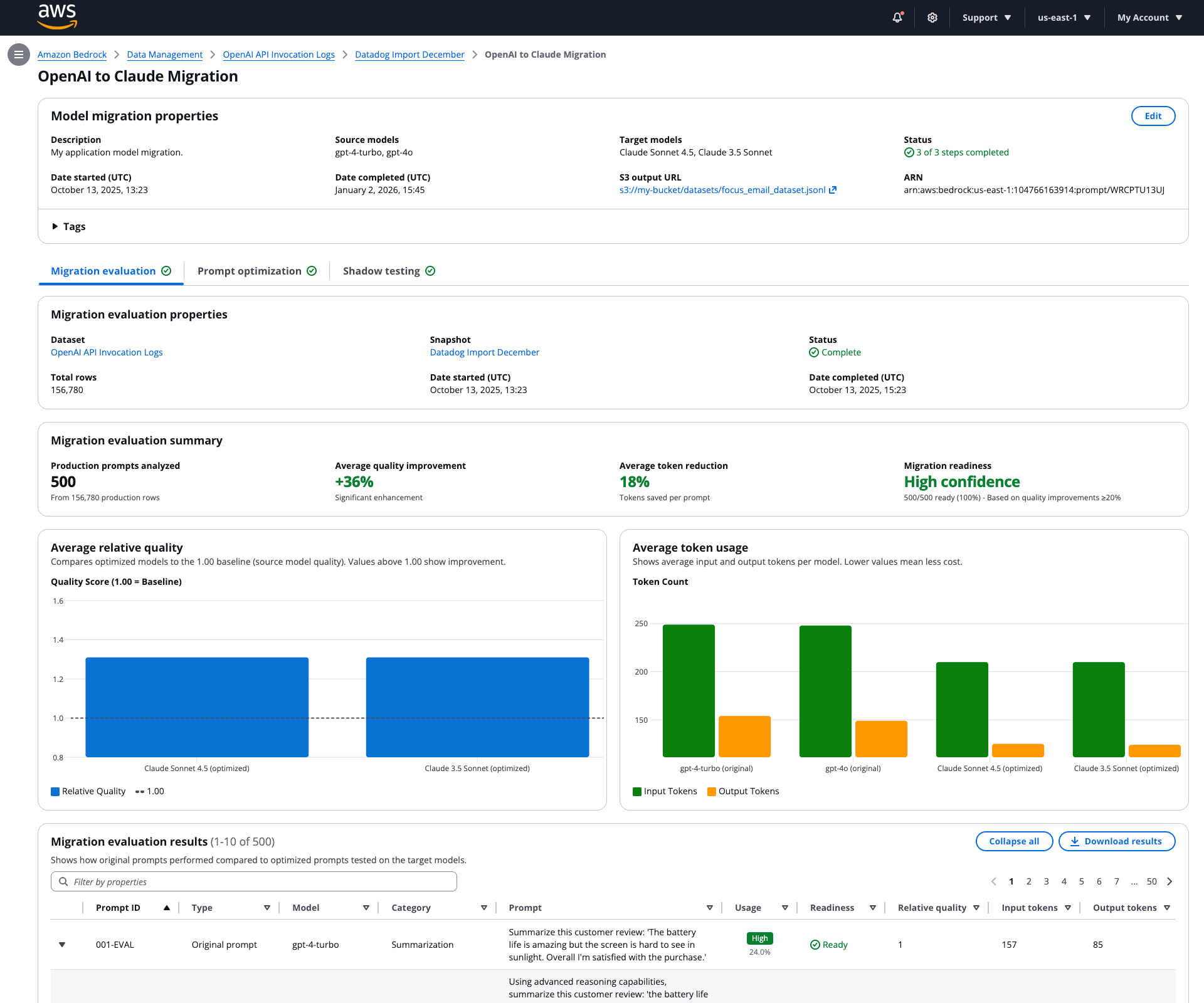Click the Prompt ID column header
This screenshot has height=1003, width=1204.
coord(118,908)
